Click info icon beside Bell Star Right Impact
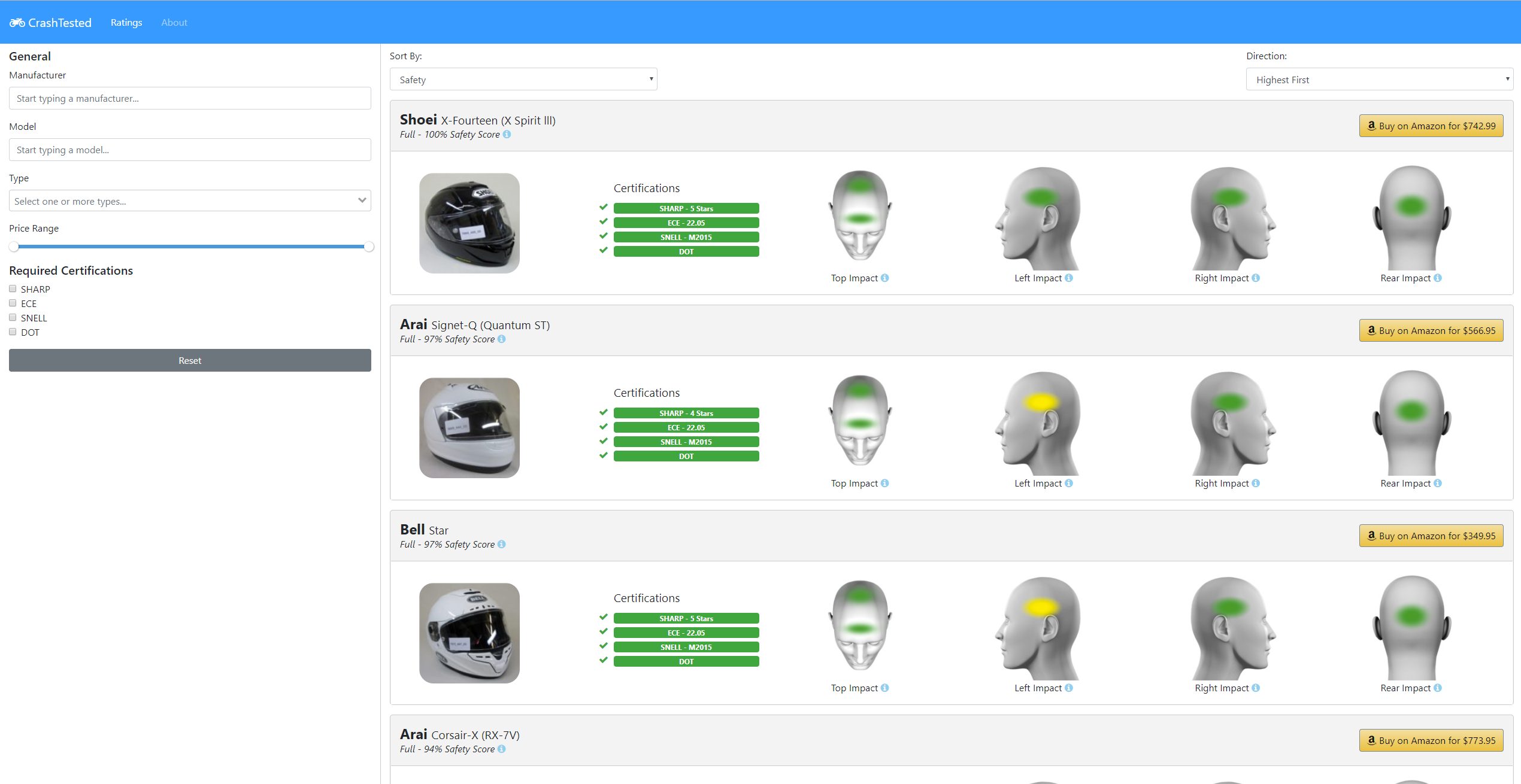 tap(1256, 688)
